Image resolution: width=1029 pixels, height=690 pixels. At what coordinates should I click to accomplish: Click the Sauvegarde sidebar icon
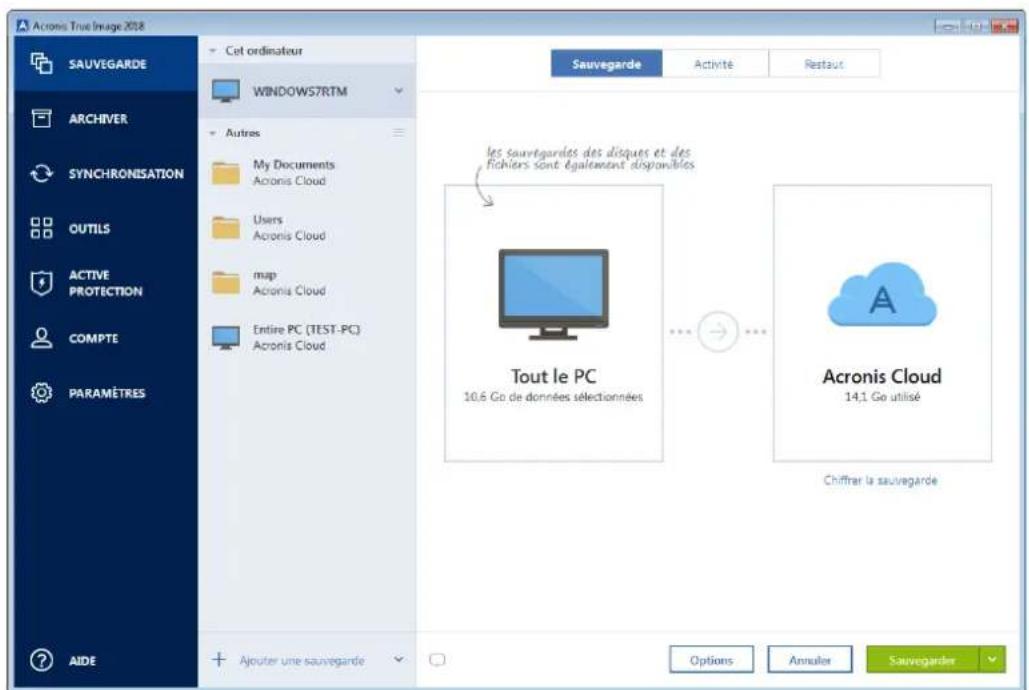(41, 63)
